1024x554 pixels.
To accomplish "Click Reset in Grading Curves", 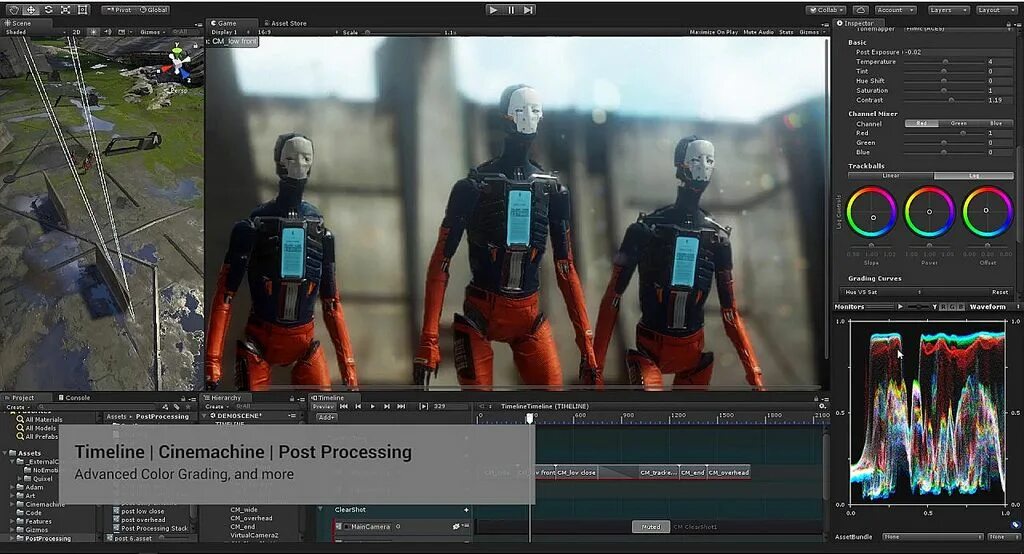I will tap(1000, 292).
